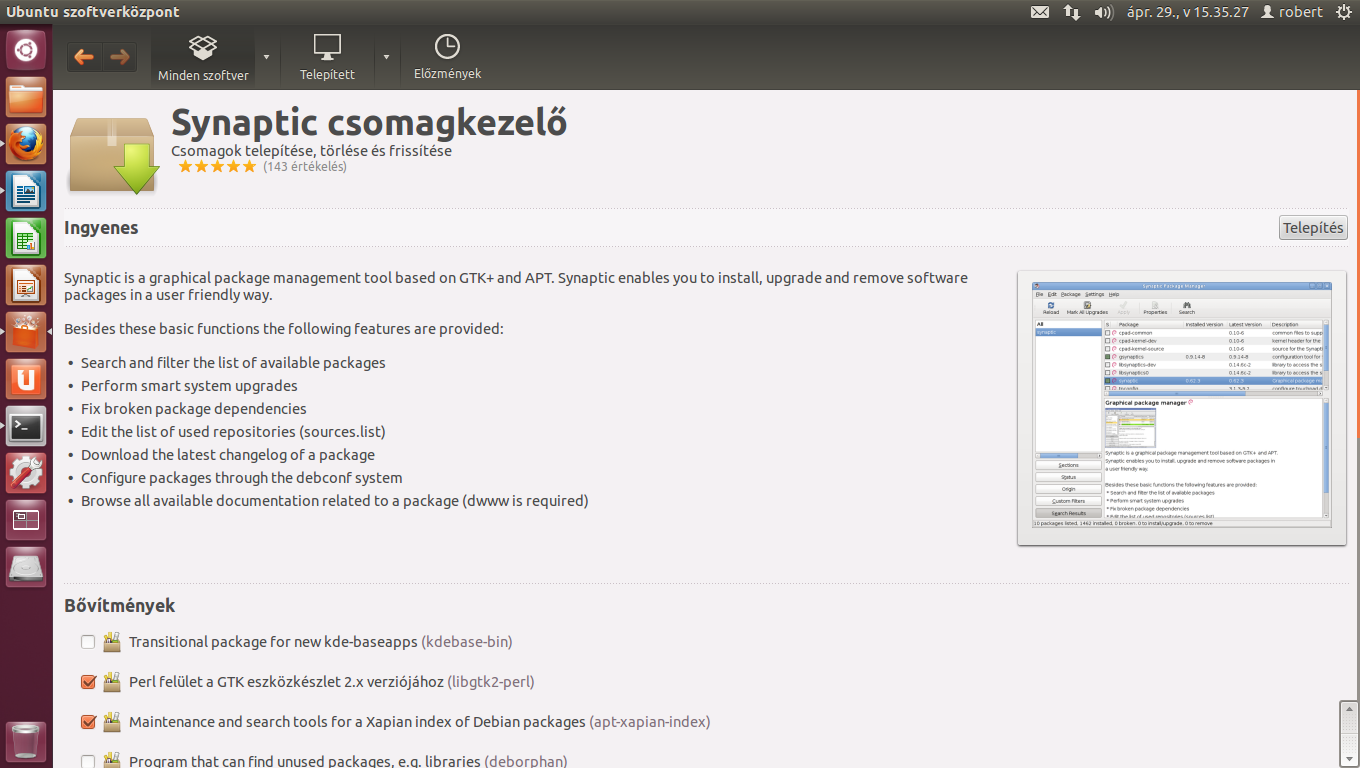Image resolution: width=1360 pixels, height=768 pixels.
Task: Open the 143 értékelés reviews link
Action: pyautogui.click(x=305, y=167)
